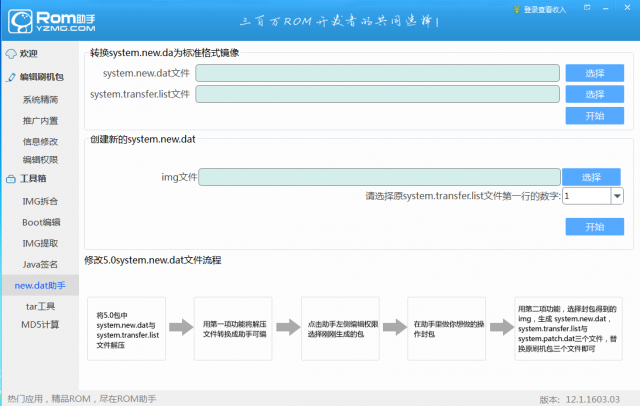Open the Boot编辑 tool

point(41,222)
